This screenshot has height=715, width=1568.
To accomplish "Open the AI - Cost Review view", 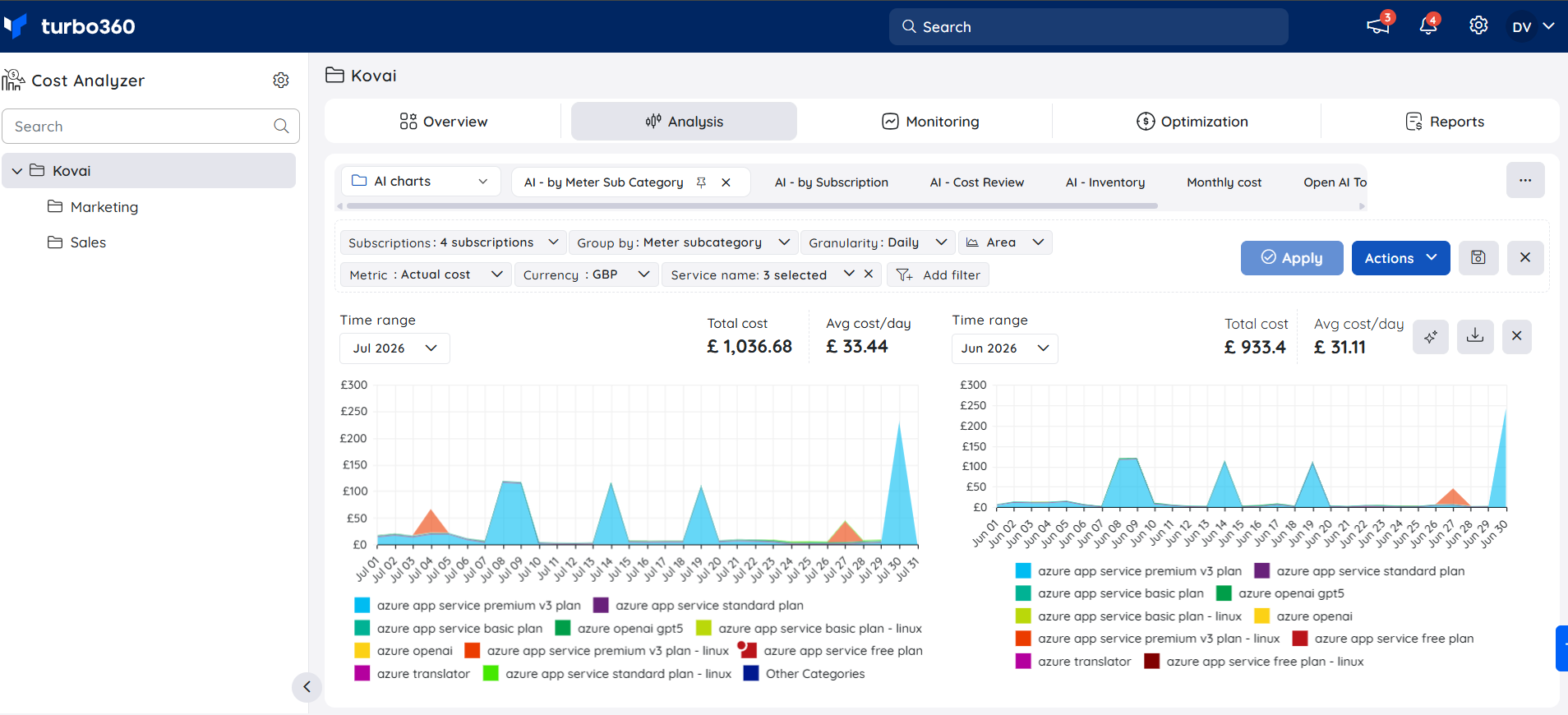I will pyautogui.click(x=977, y=182).
